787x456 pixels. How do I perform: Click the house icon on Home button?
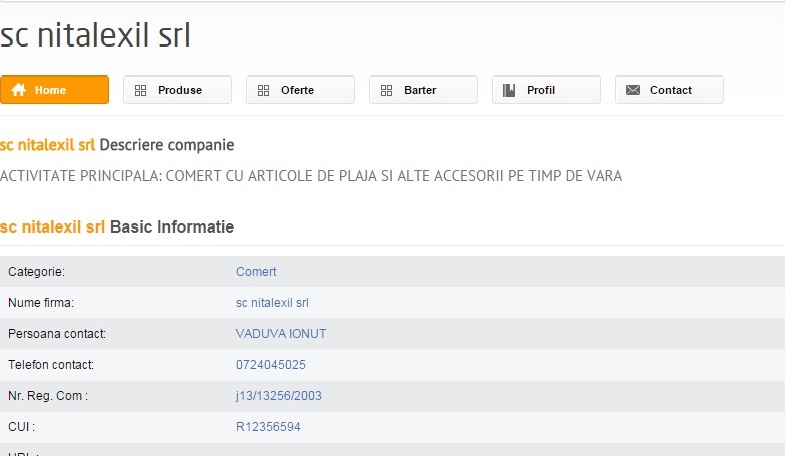[19, 90]
